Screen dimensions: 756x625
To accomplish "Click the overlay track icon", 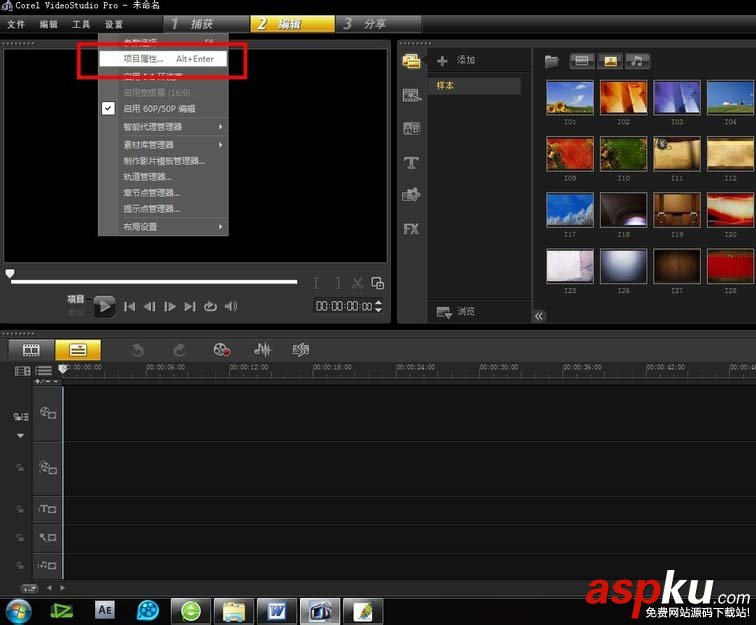I will point(48,468).
